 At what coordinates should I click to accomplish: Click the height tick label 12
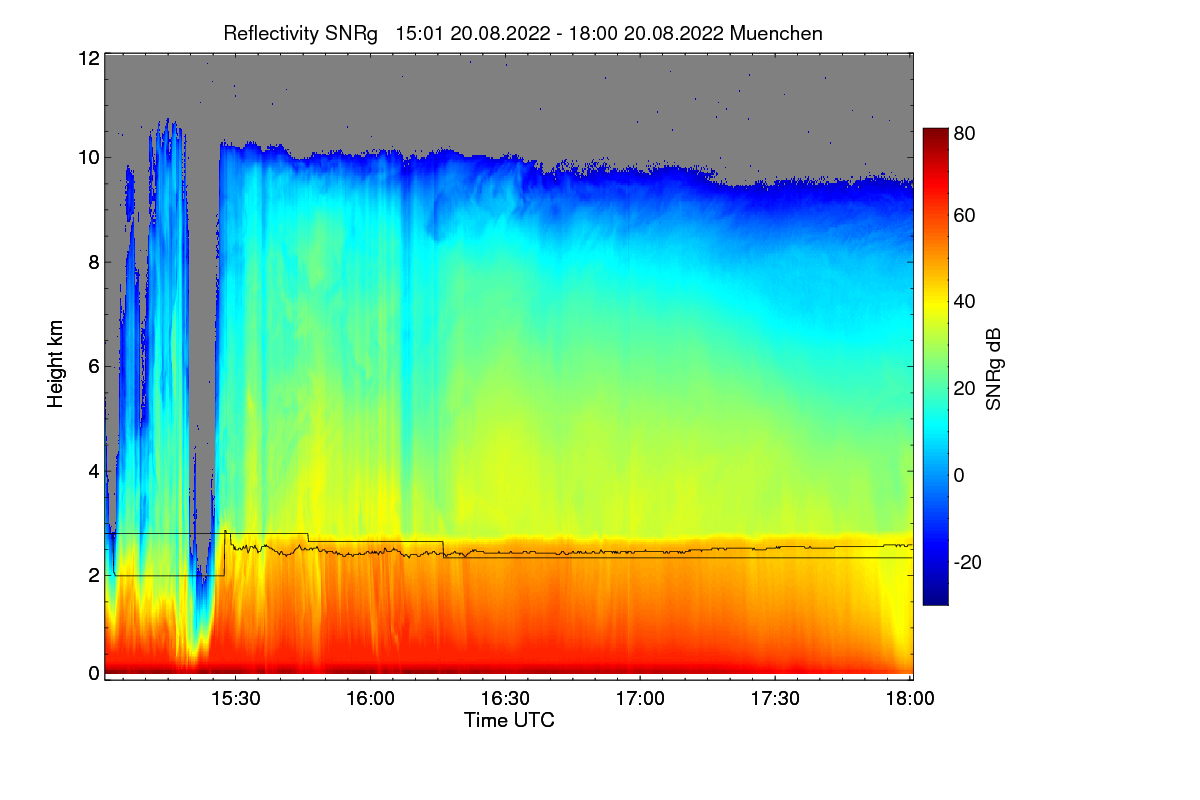click(x=87, y=58)
